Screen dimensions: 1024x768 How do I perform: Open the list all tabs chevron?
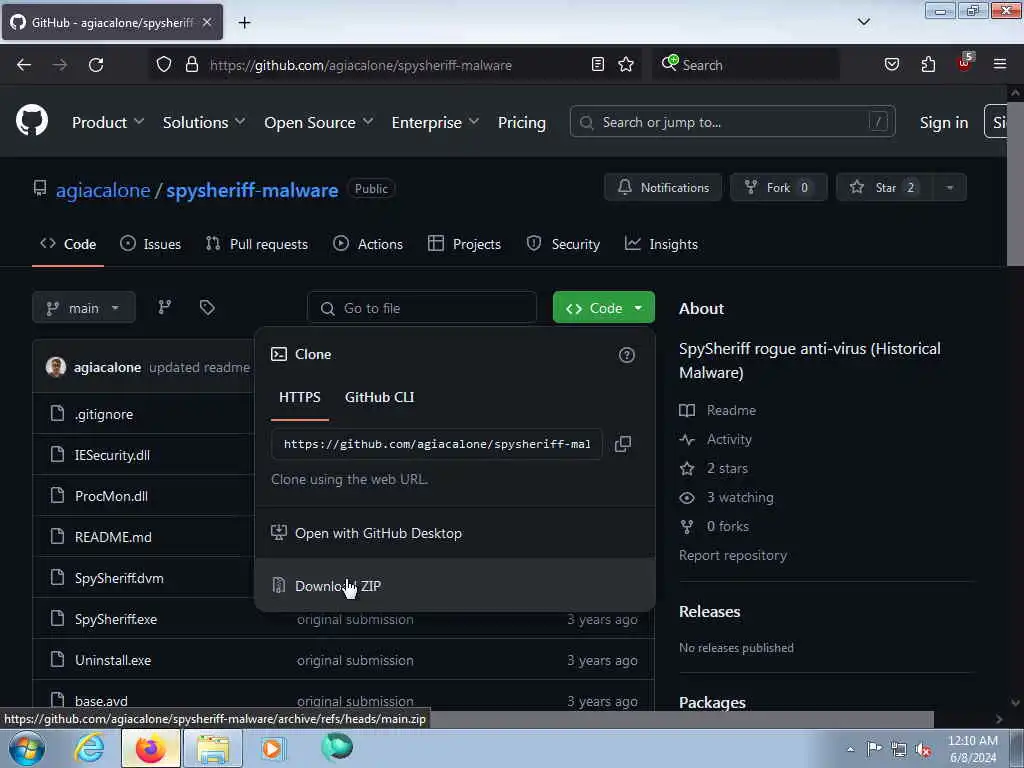click(x=863, y=22)
